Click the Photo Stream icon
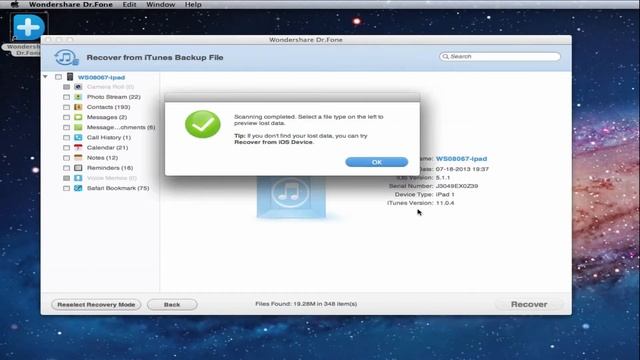This screenshot has height=360, width=640. click(x=78, y=97)
